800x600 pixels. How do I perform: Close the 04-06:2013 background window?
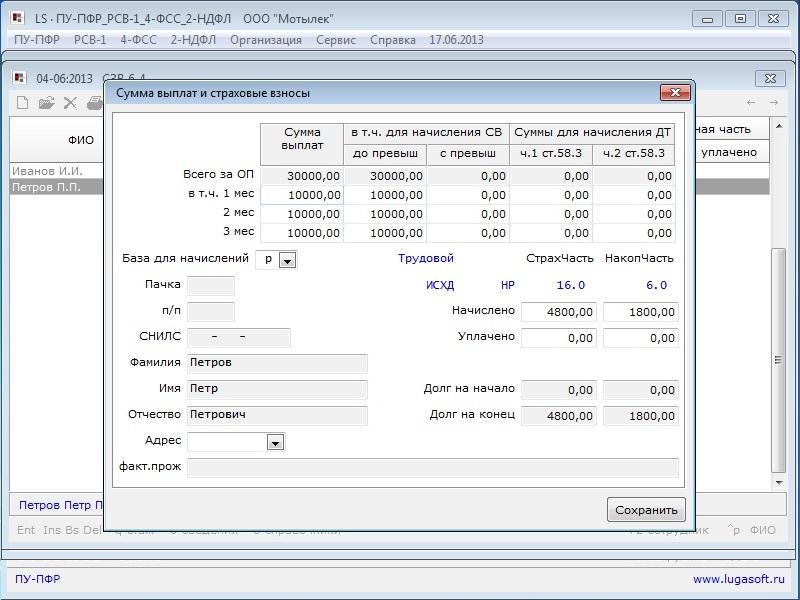(x=770, y=79)
